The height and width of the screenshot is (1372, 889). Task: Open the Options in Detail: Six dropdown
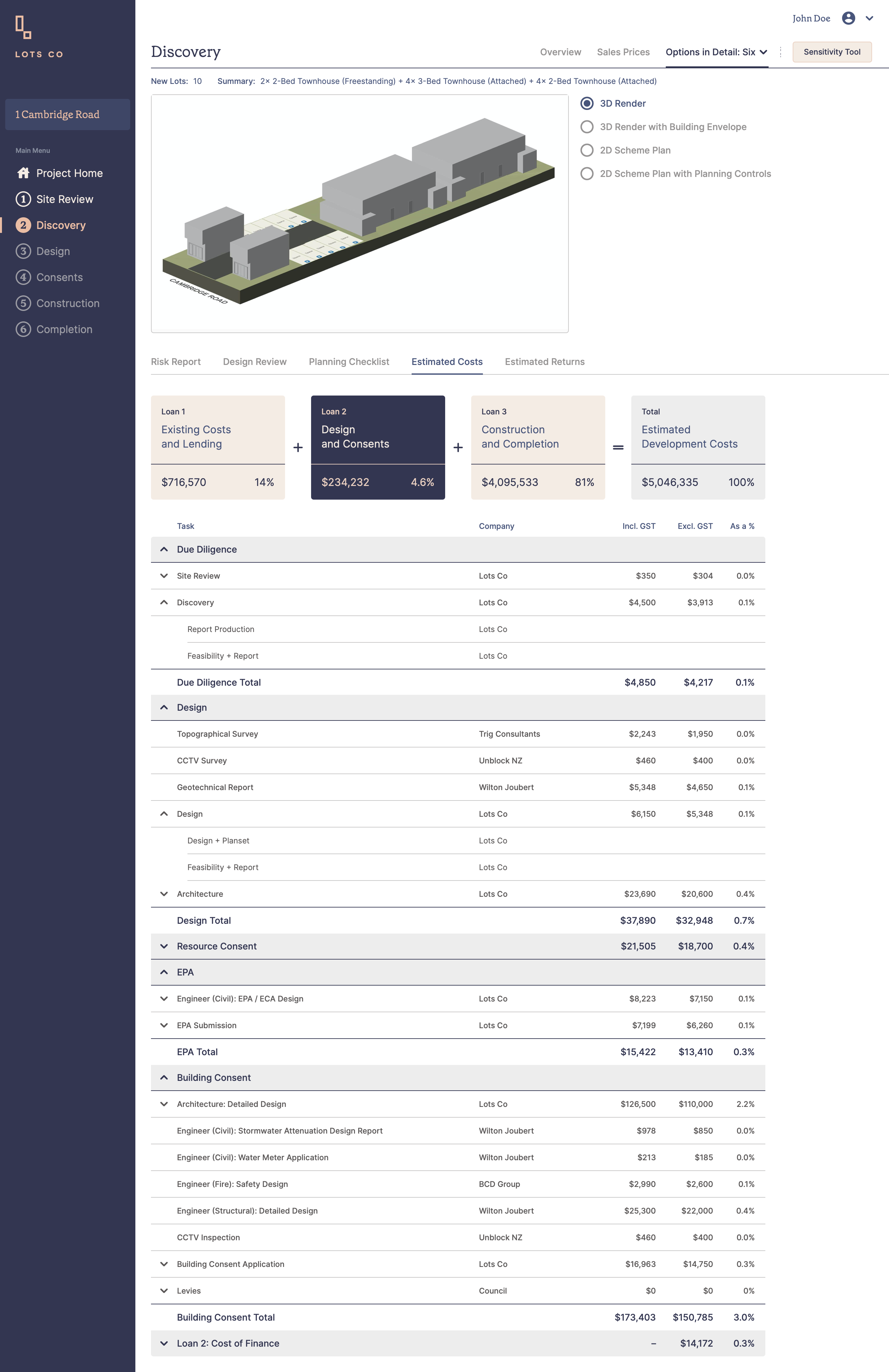(716, 52)
